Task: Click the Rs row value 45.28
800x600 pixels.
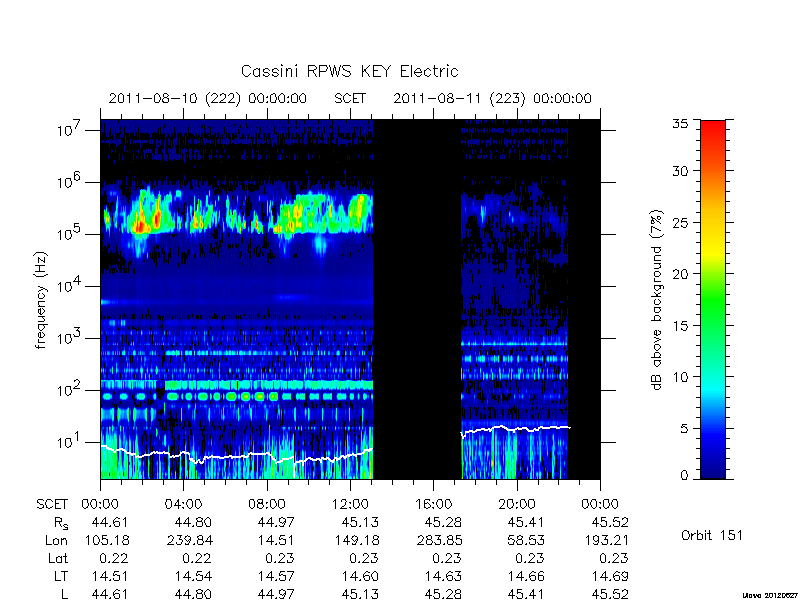Action: (x=443, y=522)
